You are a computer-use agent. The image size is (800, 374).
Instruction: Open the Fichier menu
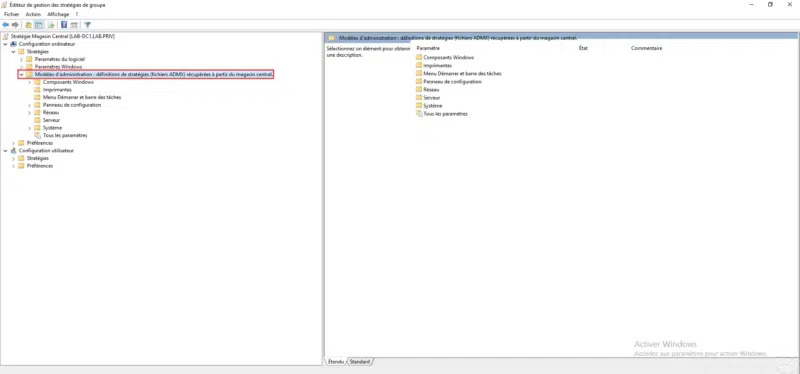click(11, 14)
